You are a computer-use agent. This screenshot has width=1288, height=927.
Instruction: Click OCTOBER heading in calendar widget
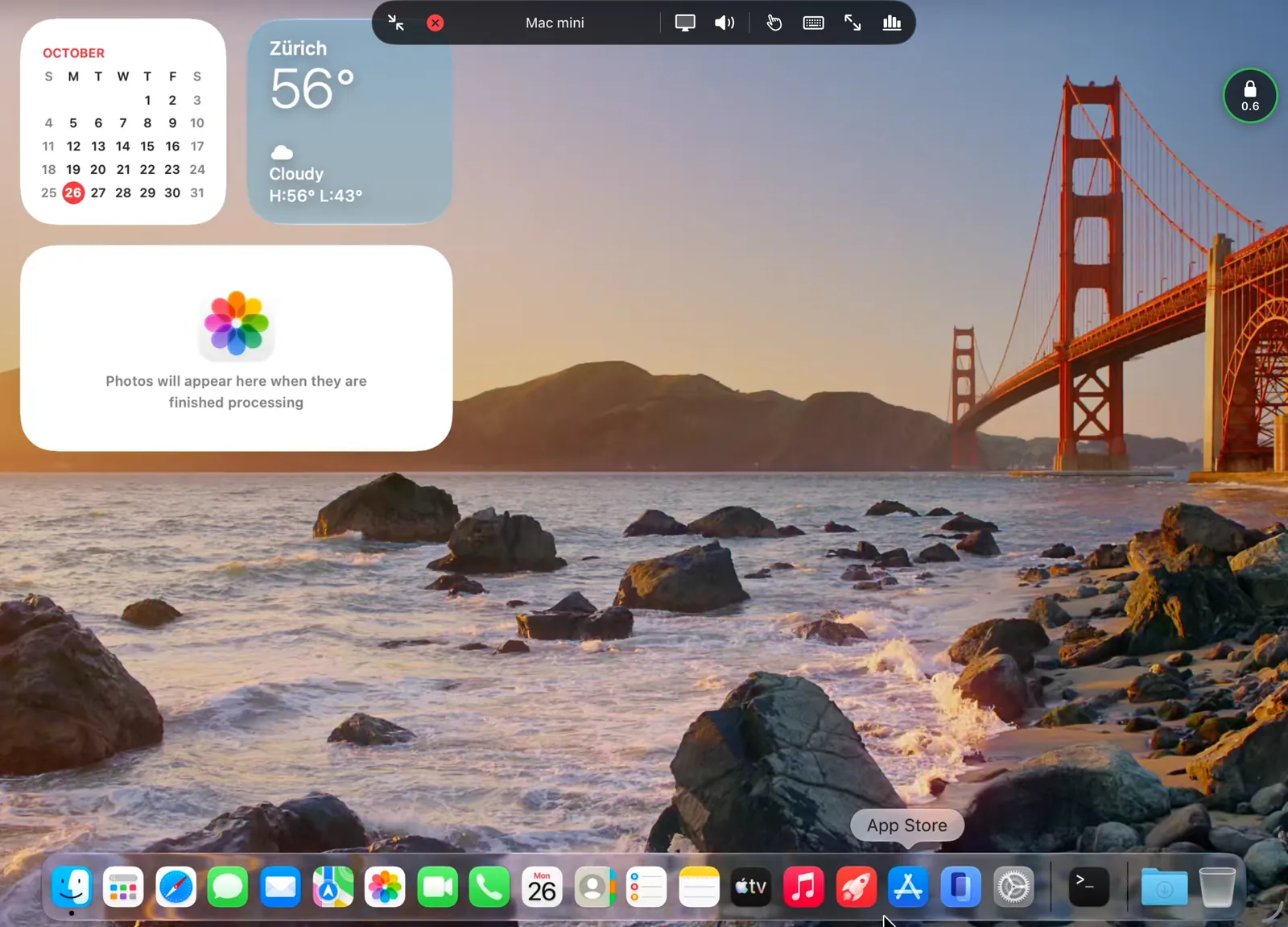click(73, 53)
